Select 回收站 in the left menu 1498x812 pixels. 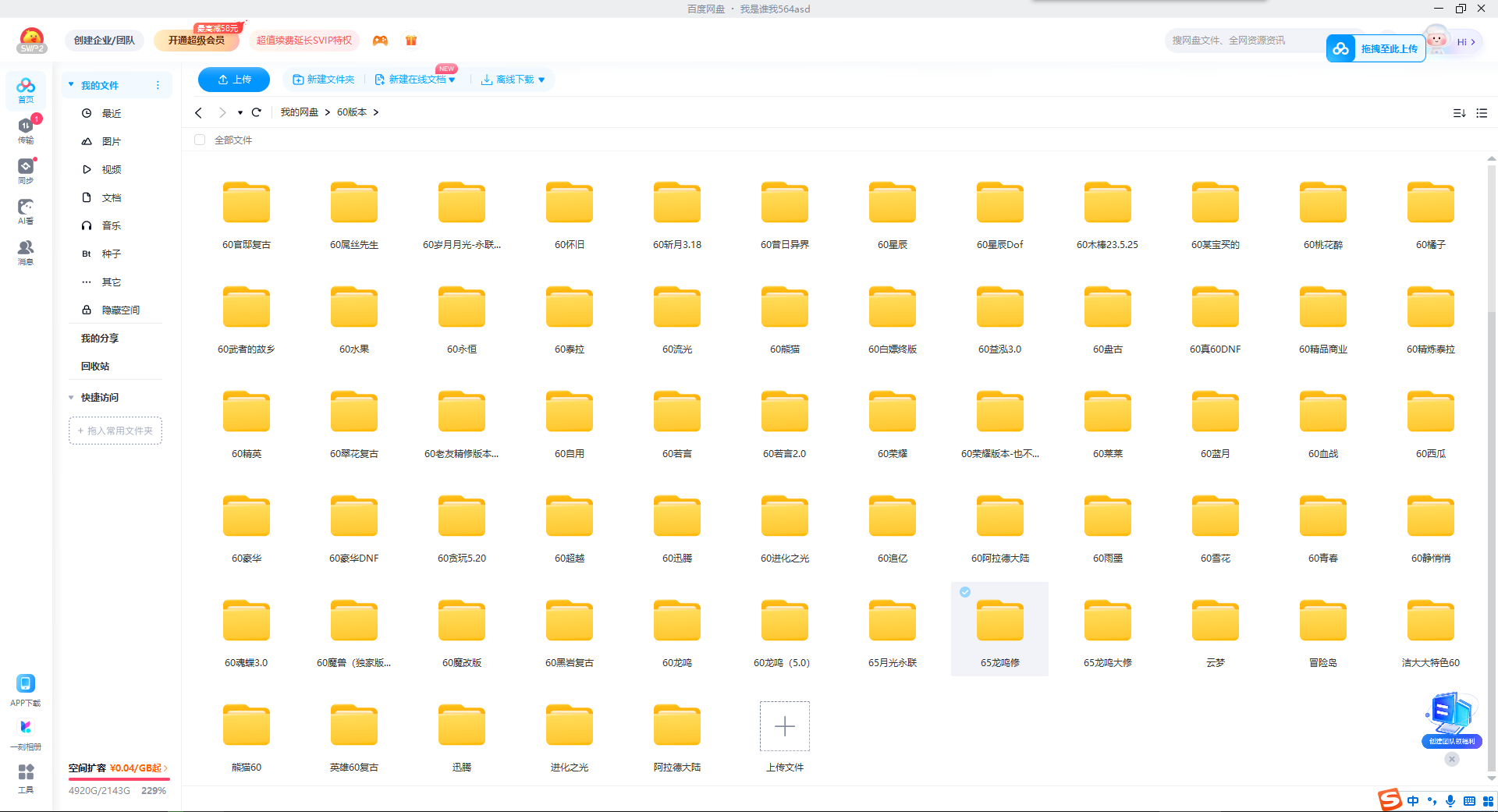(95, 367)
